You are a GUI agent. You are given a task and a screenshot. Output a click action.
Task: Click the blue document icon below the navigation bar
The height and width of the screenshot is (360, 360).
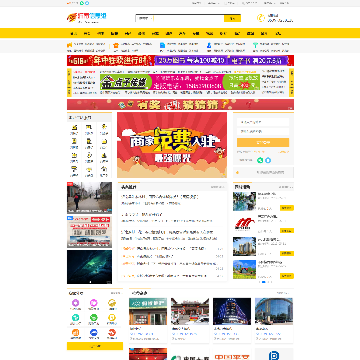pos(162,45)
